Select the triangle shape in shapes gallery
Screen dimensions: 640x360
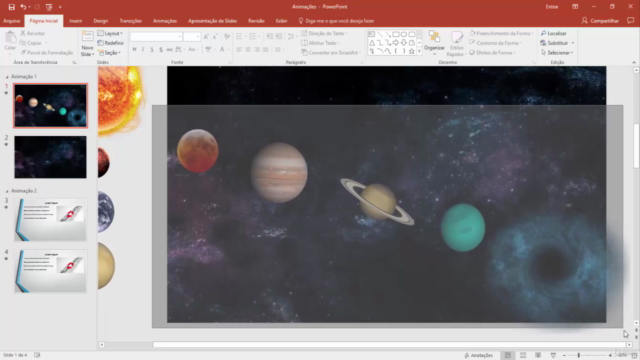click(x=371, y=43)
